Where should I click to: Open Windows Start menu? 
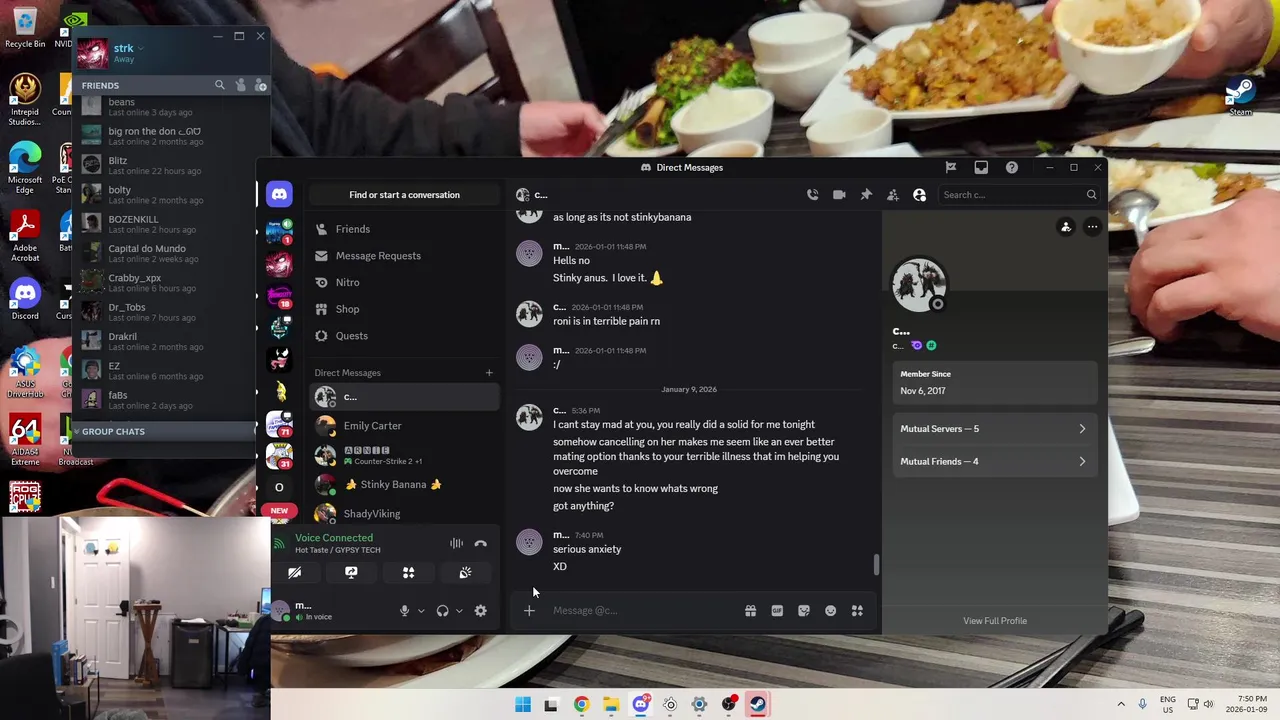[523, 705]
